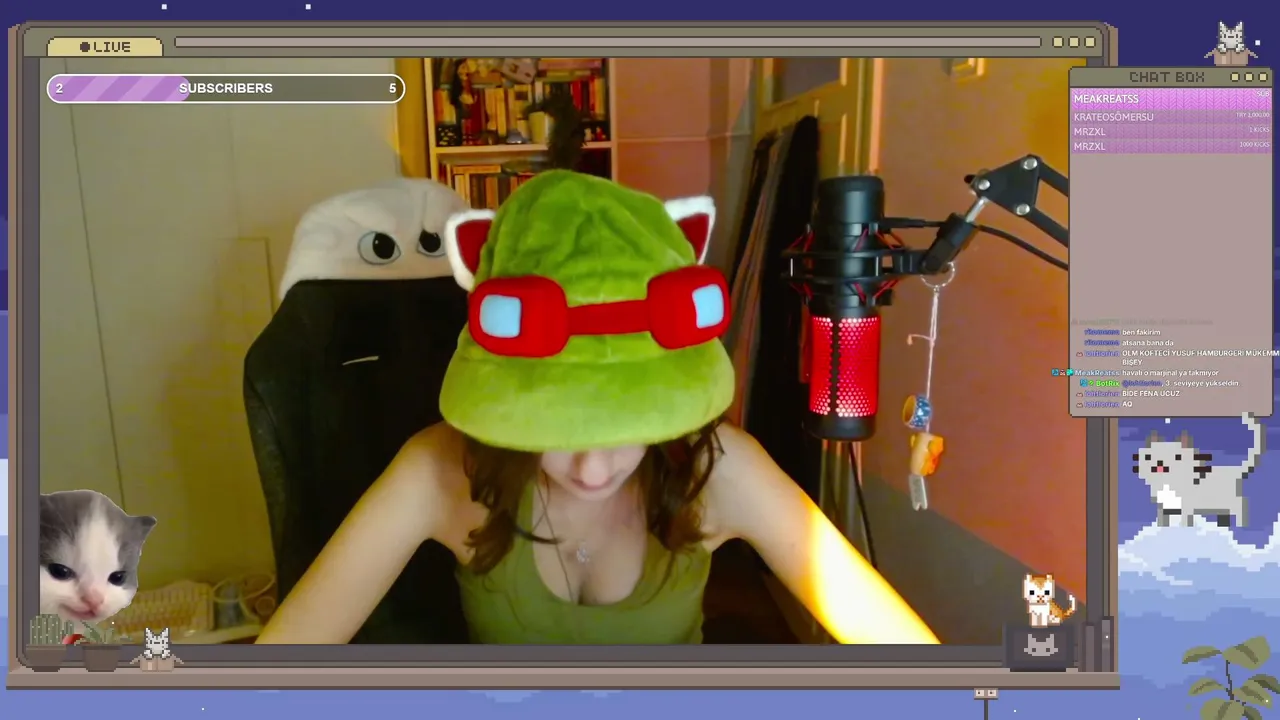Click the small pixel cat beside the cactus pots

[157, 647]
